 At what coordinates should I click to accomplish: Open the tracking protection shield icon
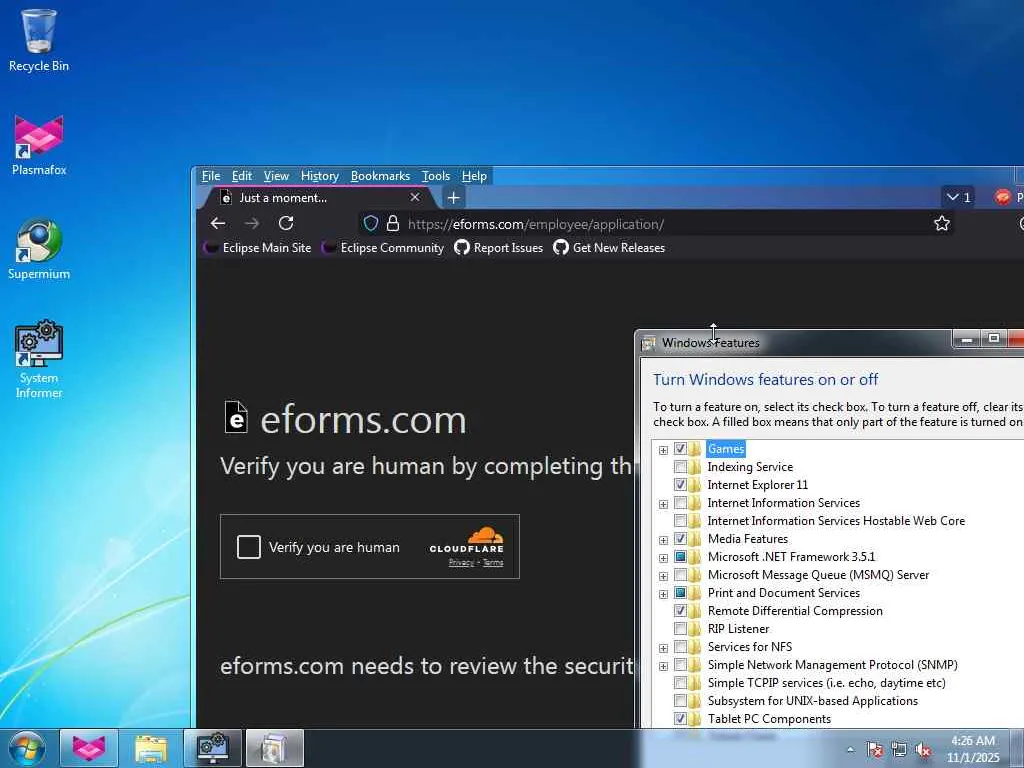coord(371,223)
